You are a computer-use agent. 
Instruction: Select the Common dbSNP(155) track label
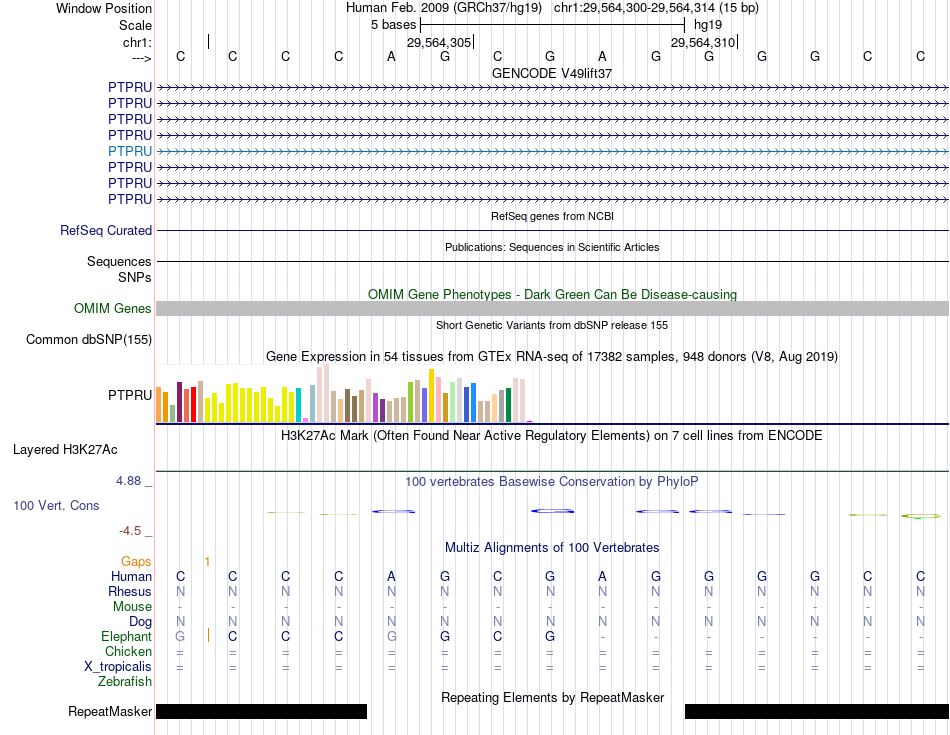89,339
